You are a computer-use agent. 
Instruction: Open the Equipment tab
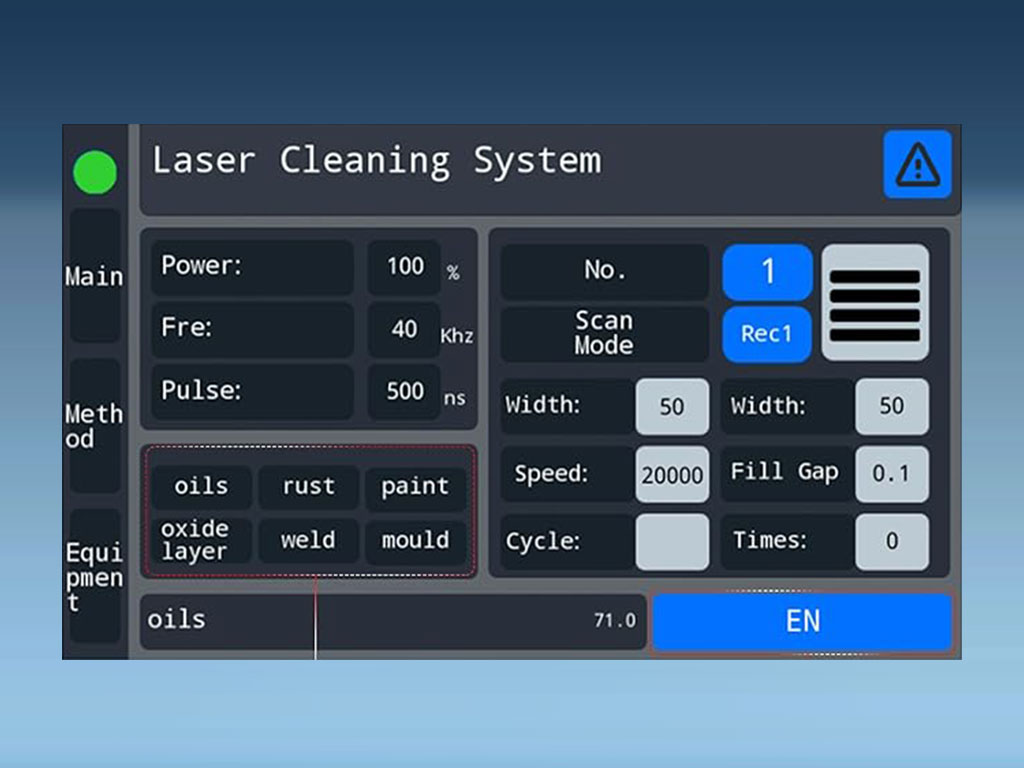(95, 576)
